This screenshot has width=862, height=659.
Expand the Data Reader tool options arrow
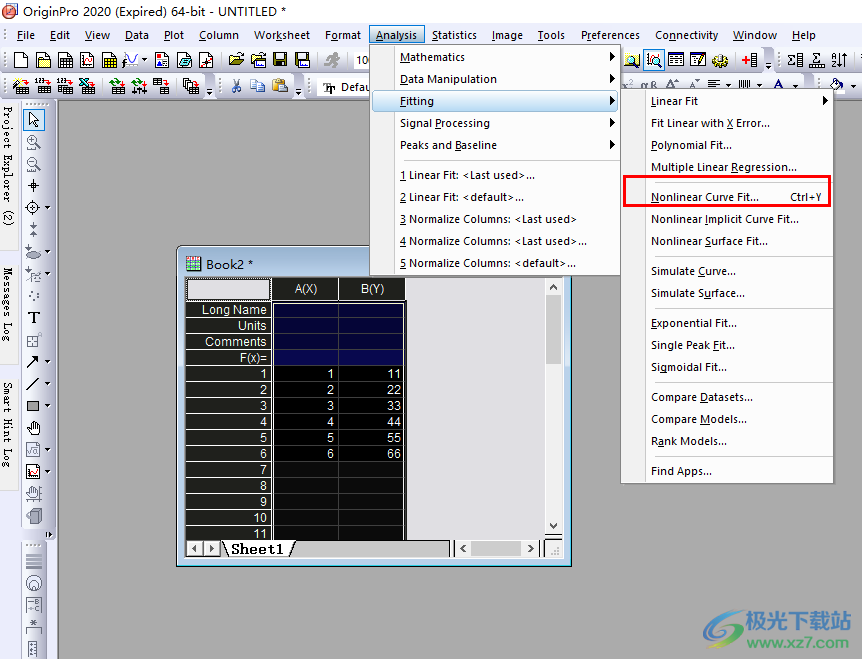(47, 208)
